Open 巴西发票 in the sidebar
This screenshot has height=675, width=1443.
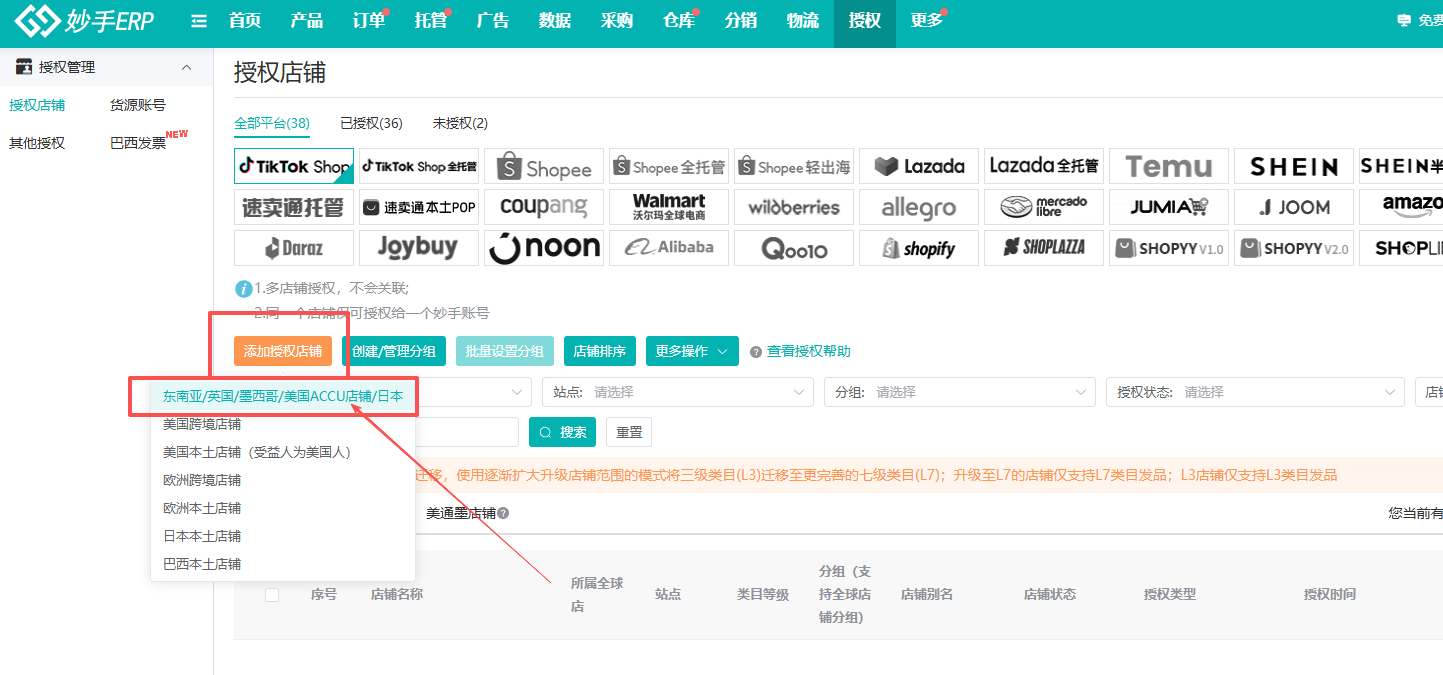click(x=138, y=143)
